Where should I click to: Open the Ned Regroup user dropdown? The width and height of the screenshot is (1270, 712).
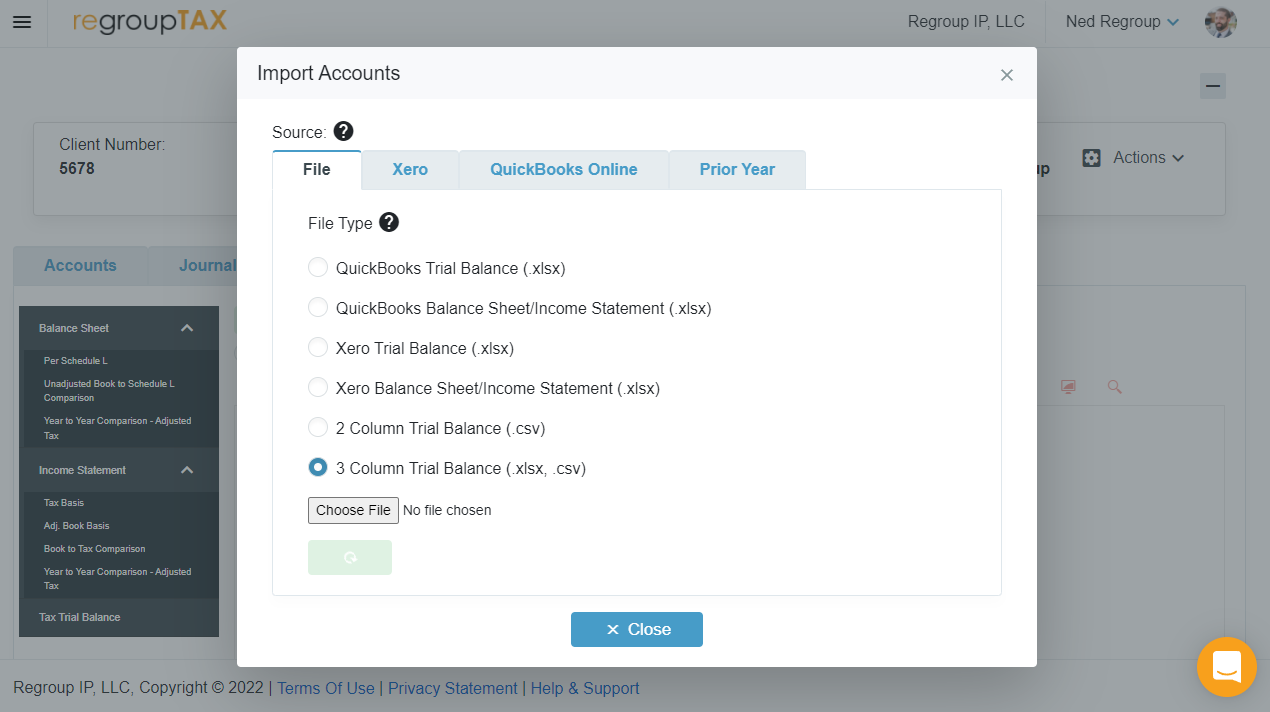point(1122,22)
